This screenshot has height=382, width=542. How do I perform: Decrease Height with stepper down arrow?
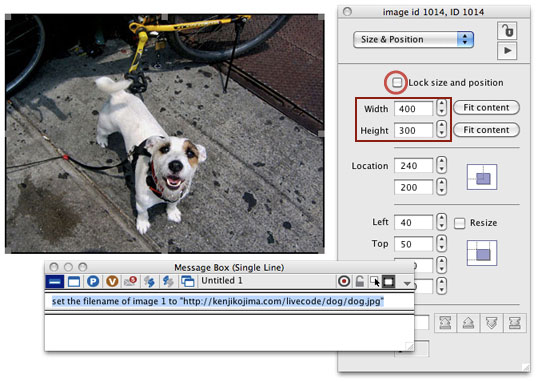coord(441,133)
